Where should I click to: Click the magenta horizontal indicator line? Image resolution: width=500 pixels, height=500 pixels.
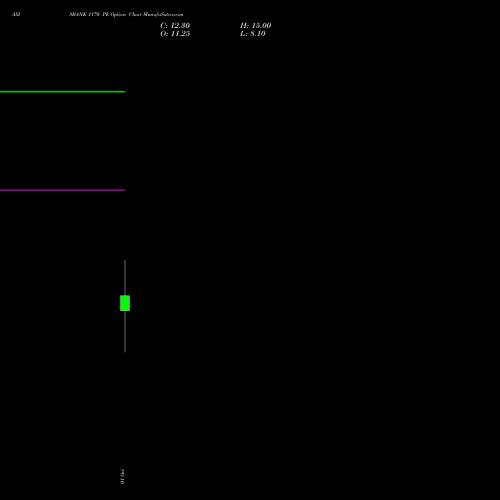click(62, 190)
